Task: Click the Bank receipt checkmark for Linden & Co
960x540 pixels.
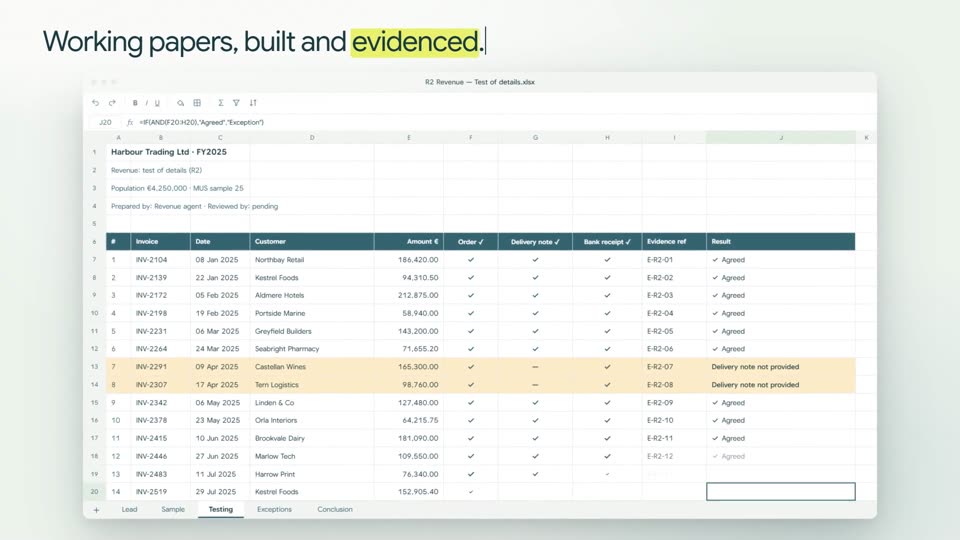Action: 607,403
